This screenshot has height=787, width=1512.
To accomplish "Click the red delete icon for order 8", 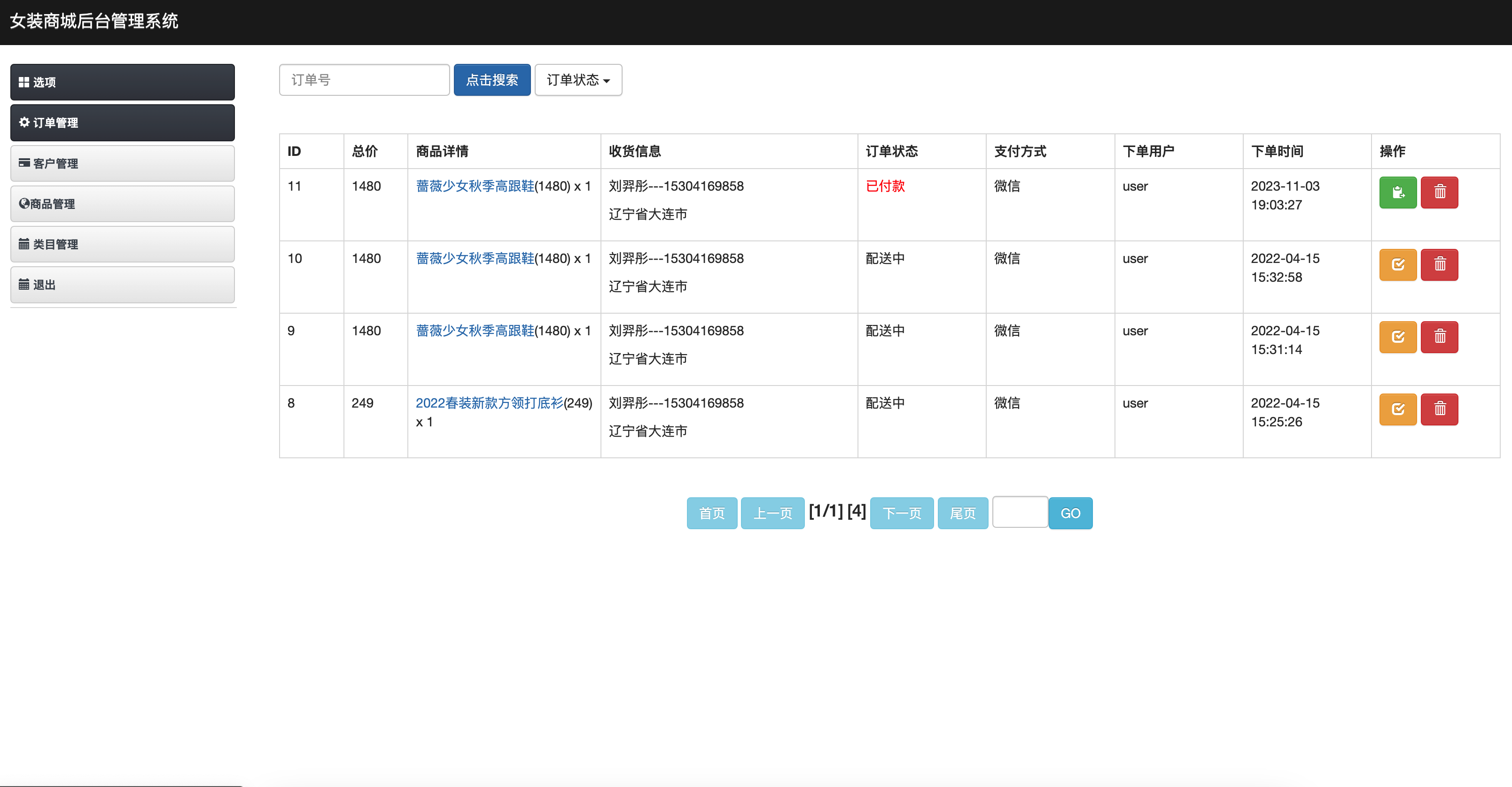I will (1440, 409).
